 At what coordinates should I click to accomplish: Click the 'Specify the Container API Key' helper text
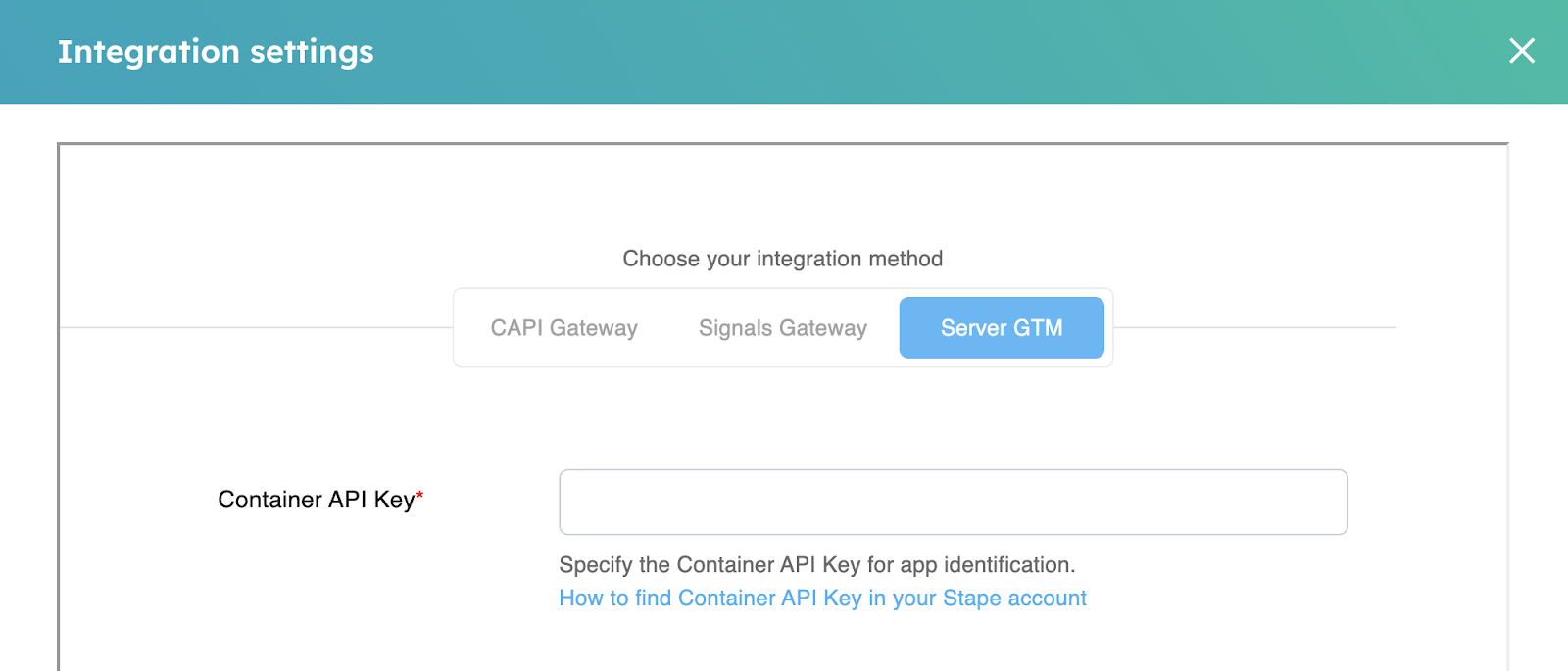tap(817, 565)
